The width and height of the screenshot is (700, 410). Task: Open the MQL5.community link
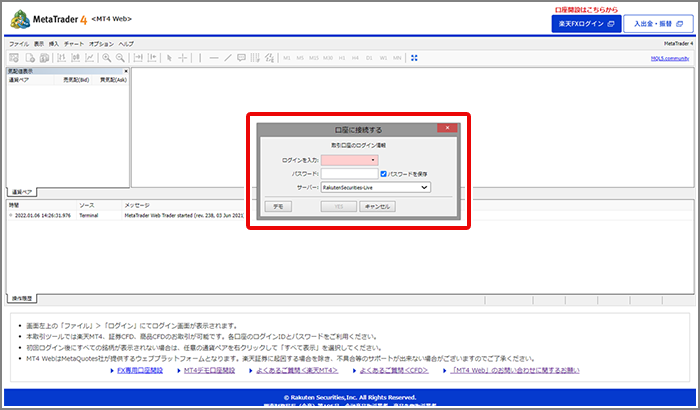tap(670, 58)
